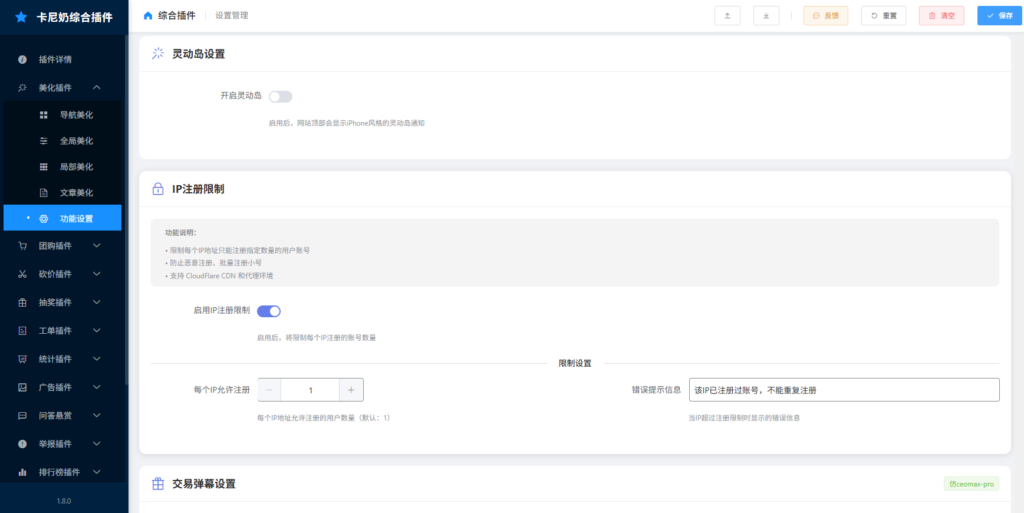The width and height of the screenshot is (1024, 513).
Task: Decrease 每个IP允许注册 with minus button
Action: pos(269,390)
